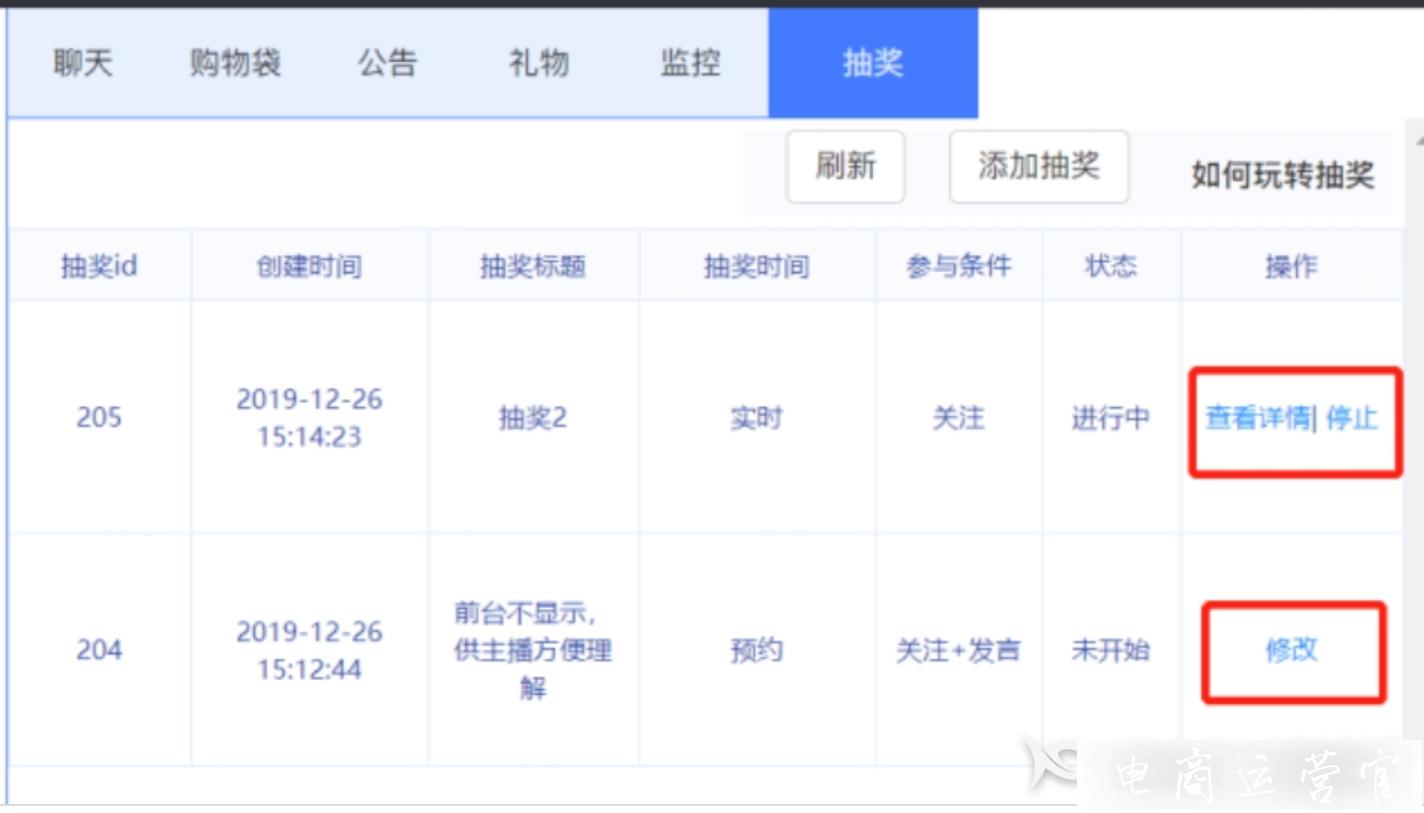The image size is (1424, 813).
Task: Select the id cell 205
Action: click(x=99, y=417)
